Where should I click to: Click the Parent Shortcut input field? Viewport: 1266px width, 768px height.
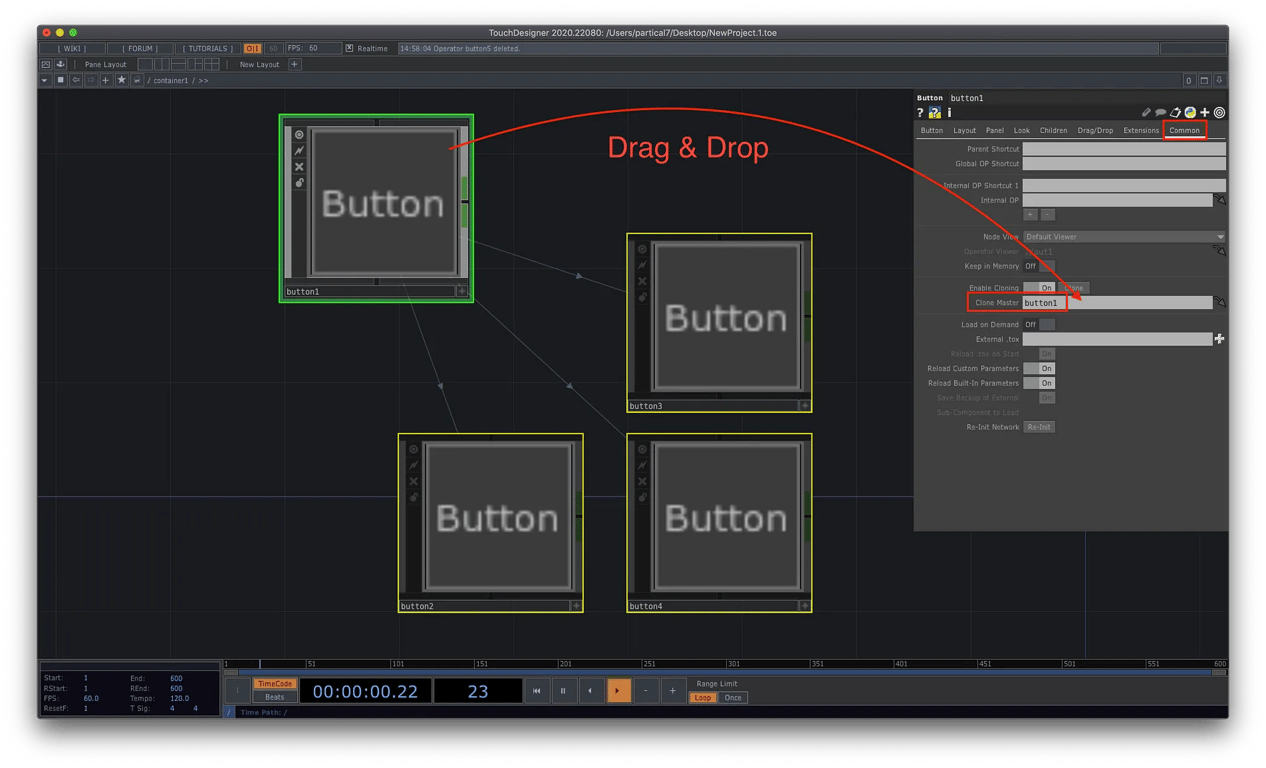point(1124,149)
